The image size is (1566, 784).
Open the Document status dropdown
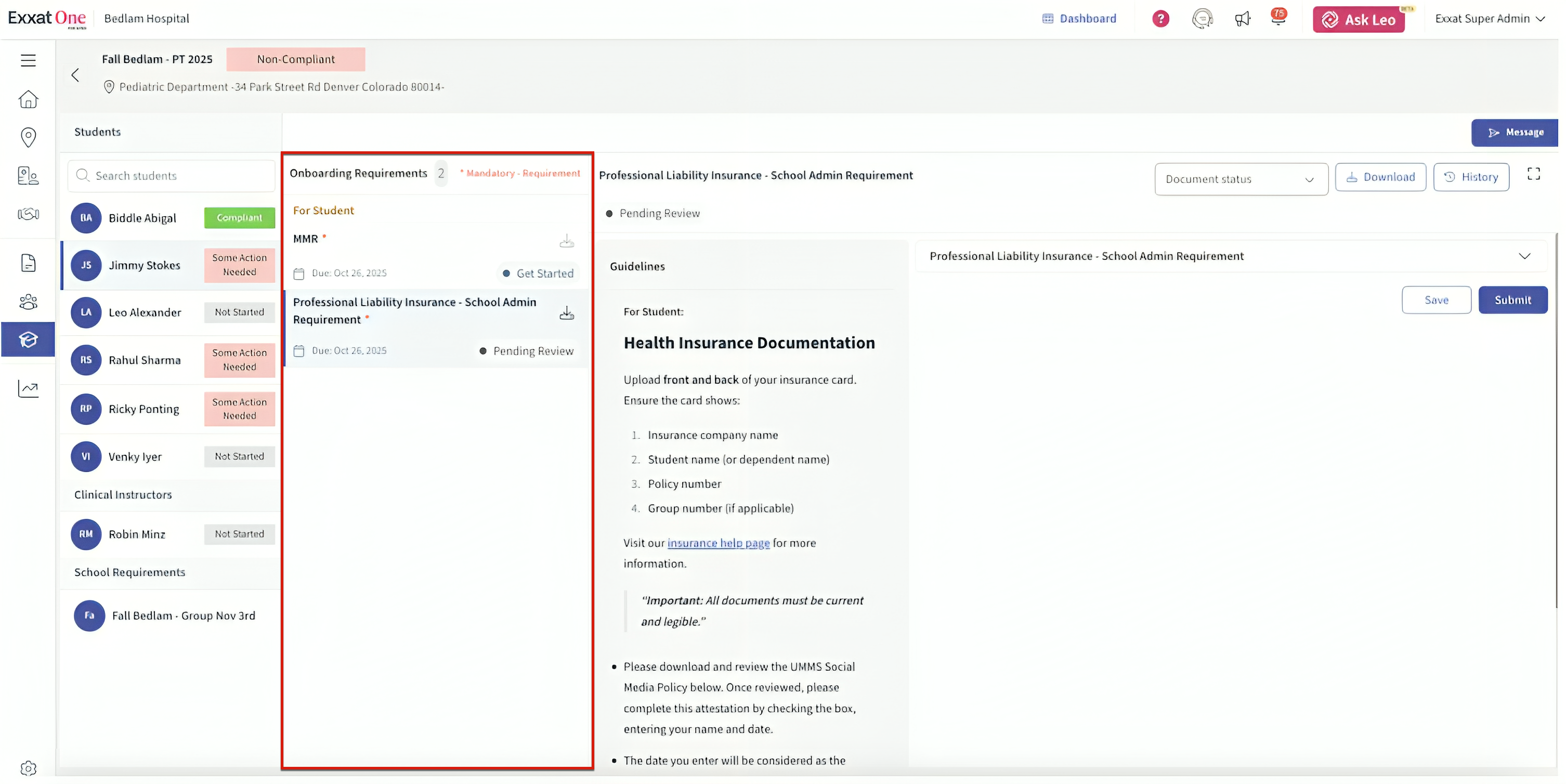point(1241,179)
